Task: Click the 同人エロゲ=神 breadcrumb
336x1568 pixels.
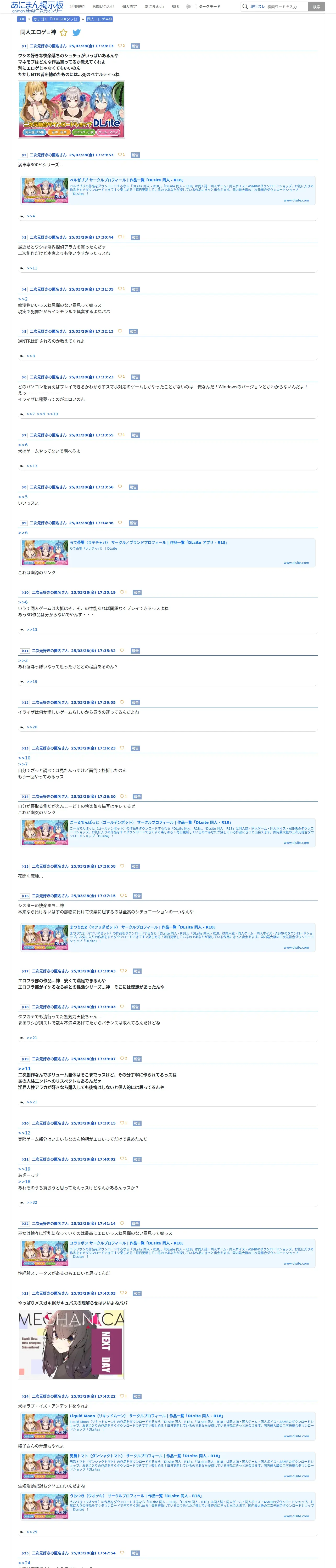Action: tap(99, 19)
